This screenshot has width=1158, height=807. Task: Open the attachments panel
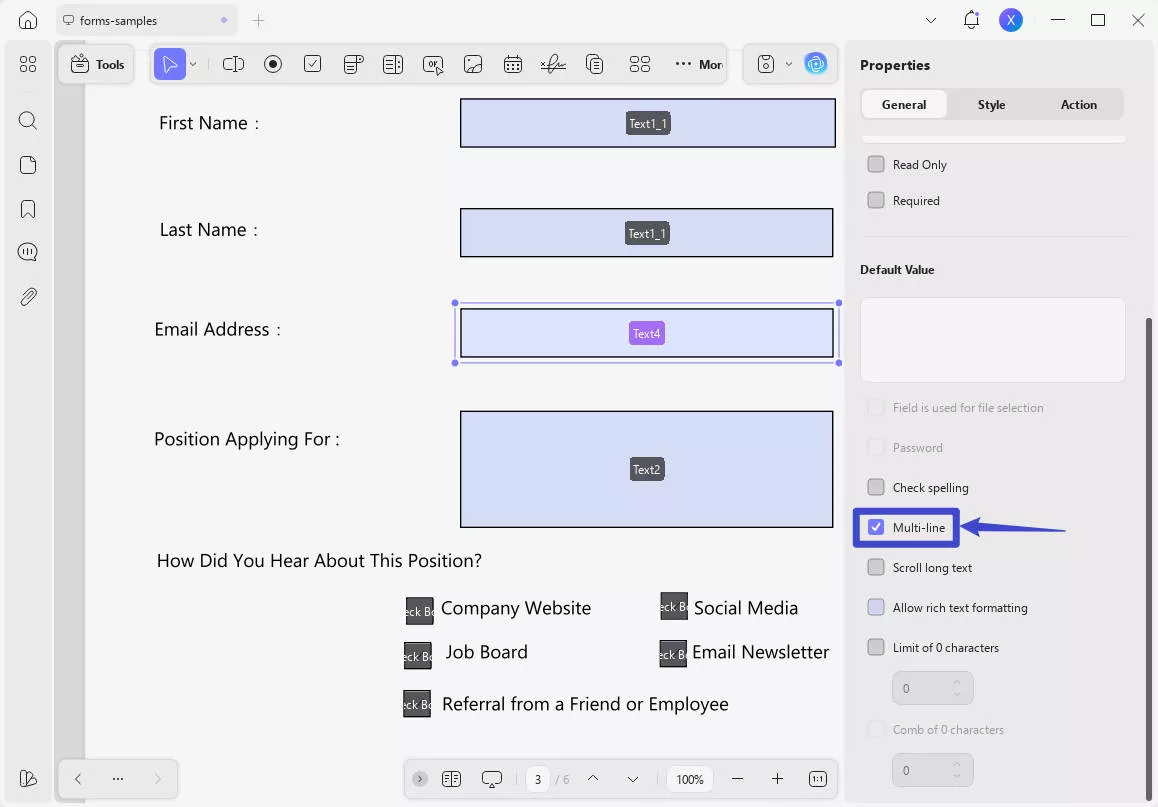(27, 296)
